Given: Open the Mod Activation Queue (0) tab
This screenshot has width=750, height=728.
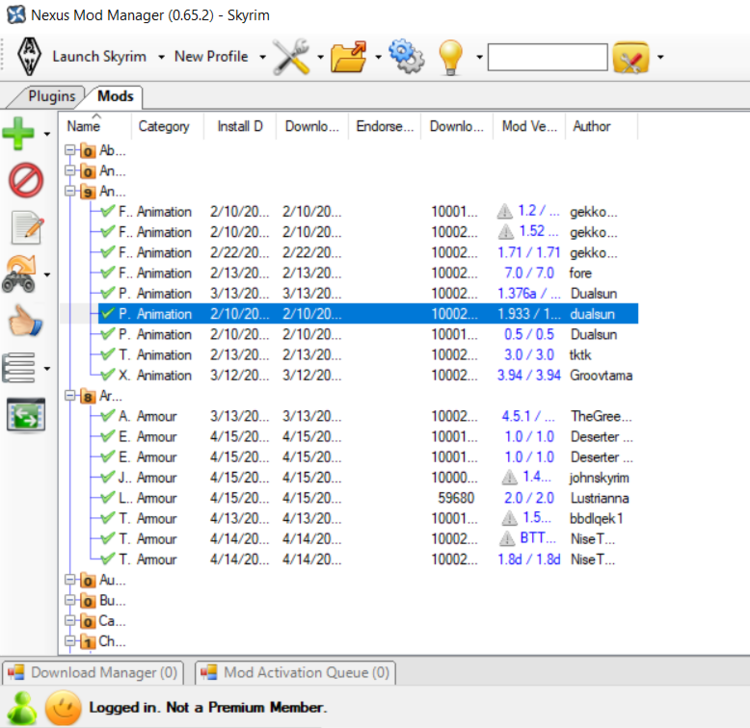Looking at the screenshot, I should click(x=296, y=673).
